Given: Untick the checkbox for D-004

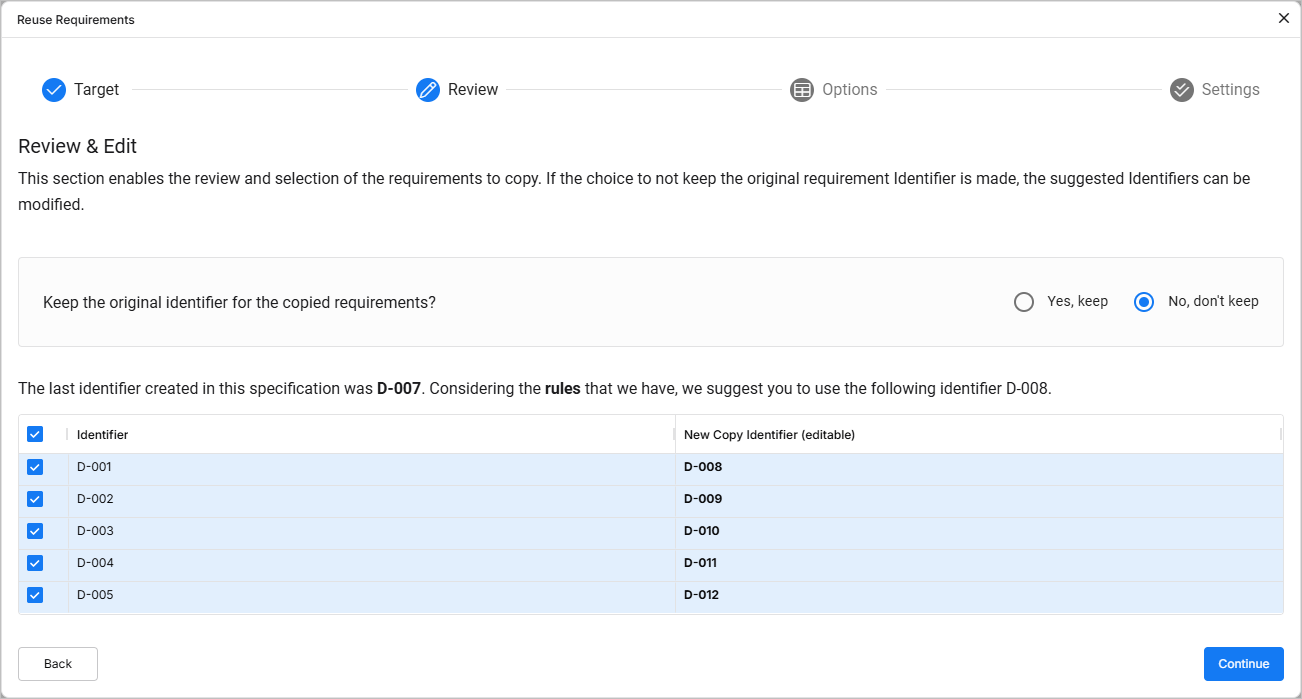Looking at the screenshot, I should pos(35,563).
